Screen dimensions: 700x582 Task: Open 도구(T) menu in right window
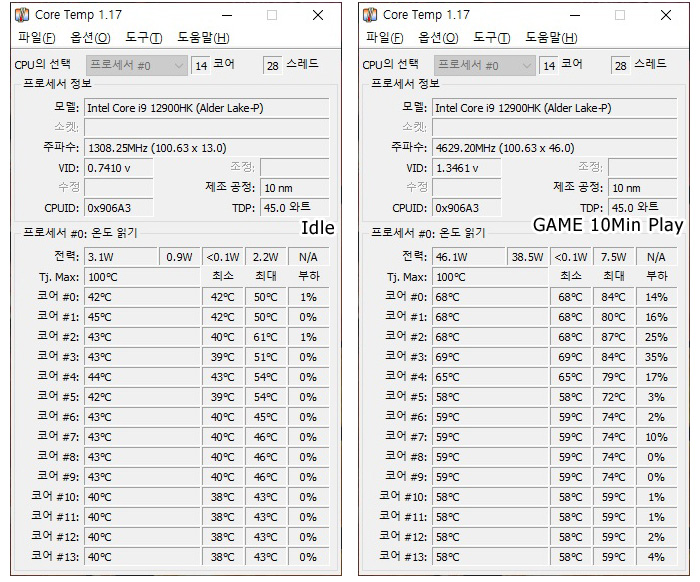click(492, 37)
